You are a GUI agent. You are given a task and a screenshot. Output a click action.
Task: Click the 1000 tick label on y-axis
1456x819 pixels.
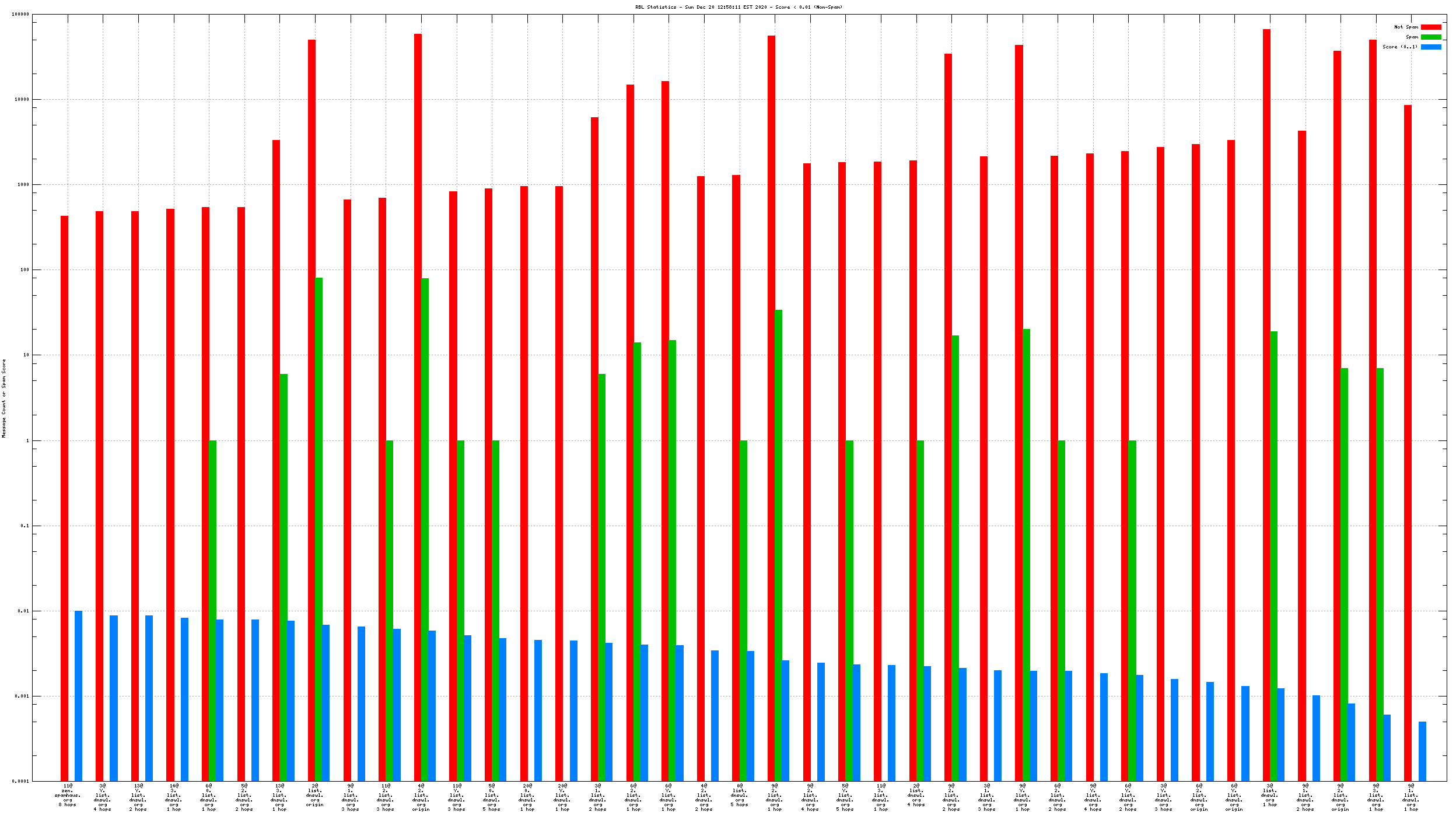point(22,184)
